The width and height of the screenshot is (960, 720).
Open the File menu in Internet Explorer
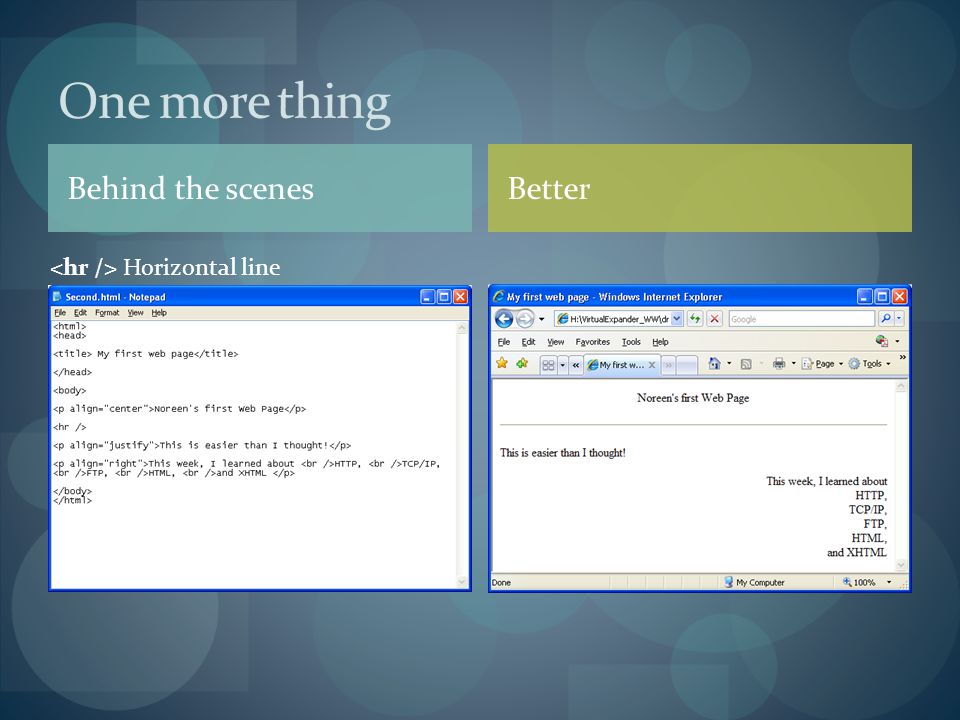503,342
